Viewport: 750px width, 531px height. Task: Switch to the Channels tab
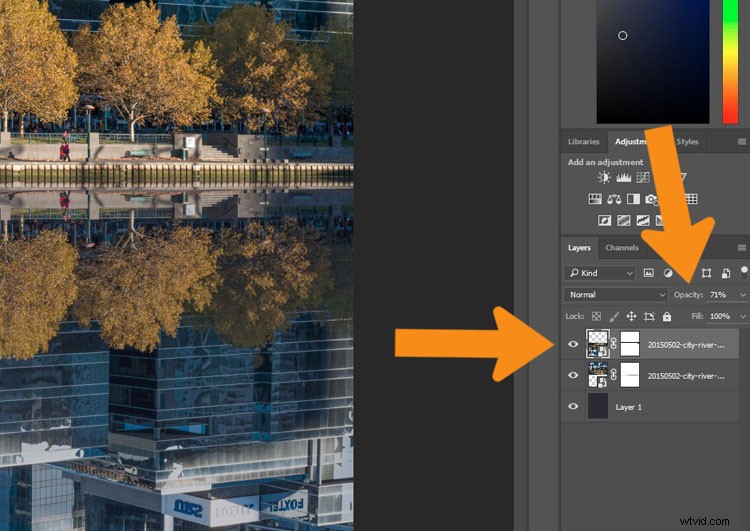(x=622, y=248)
